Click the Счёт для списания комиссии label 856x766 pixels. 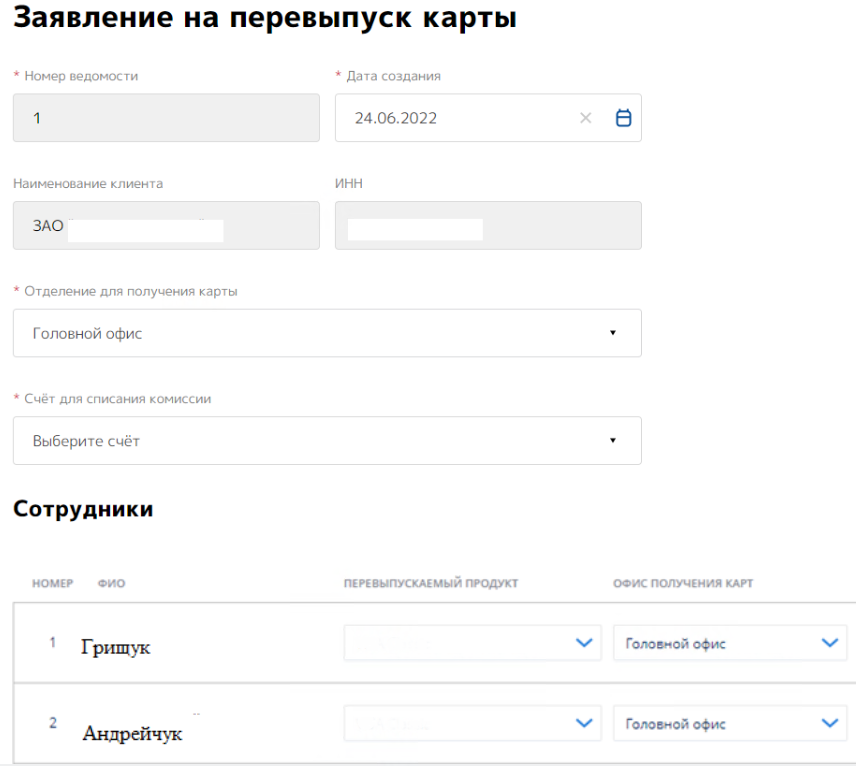(x=117, y=399)
